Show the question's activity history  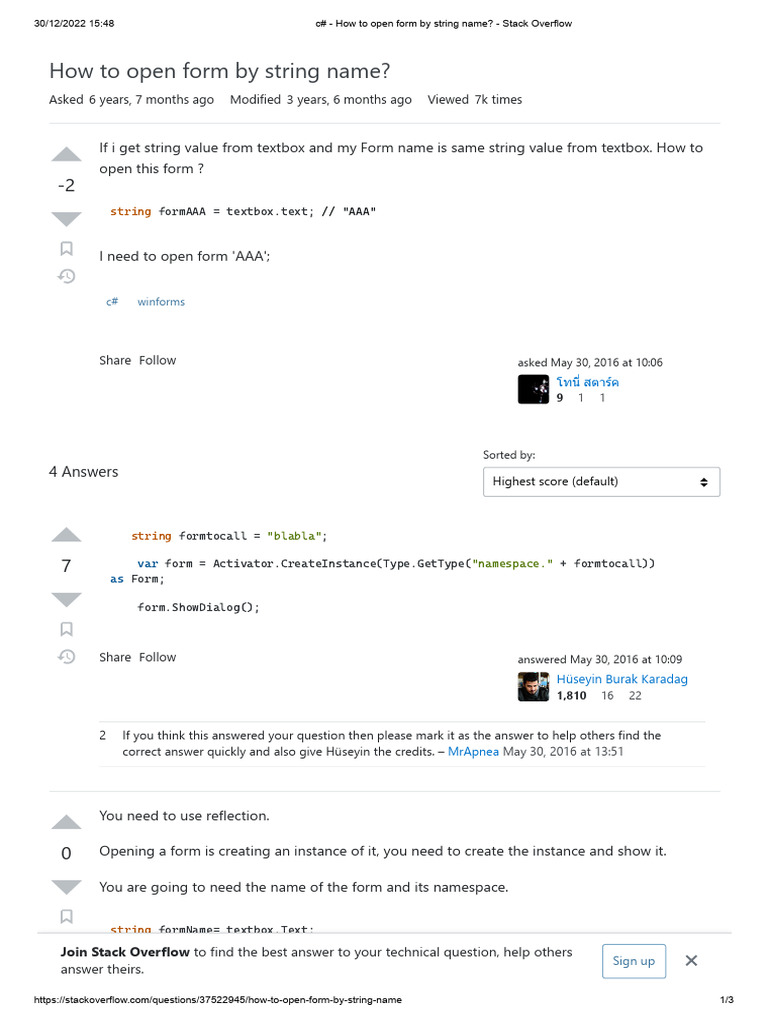(x=66, y=276)
